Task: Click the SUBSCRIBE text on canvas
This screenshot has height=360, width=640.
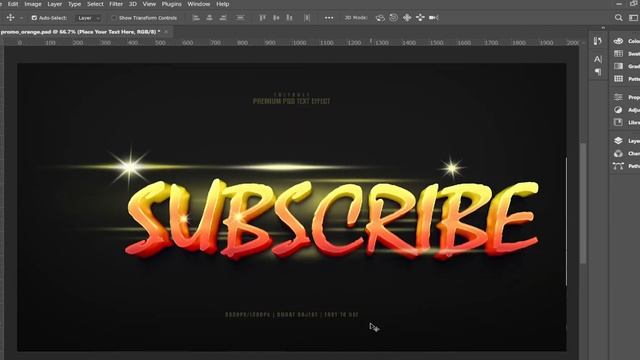Action: click(x=332, y=219)
